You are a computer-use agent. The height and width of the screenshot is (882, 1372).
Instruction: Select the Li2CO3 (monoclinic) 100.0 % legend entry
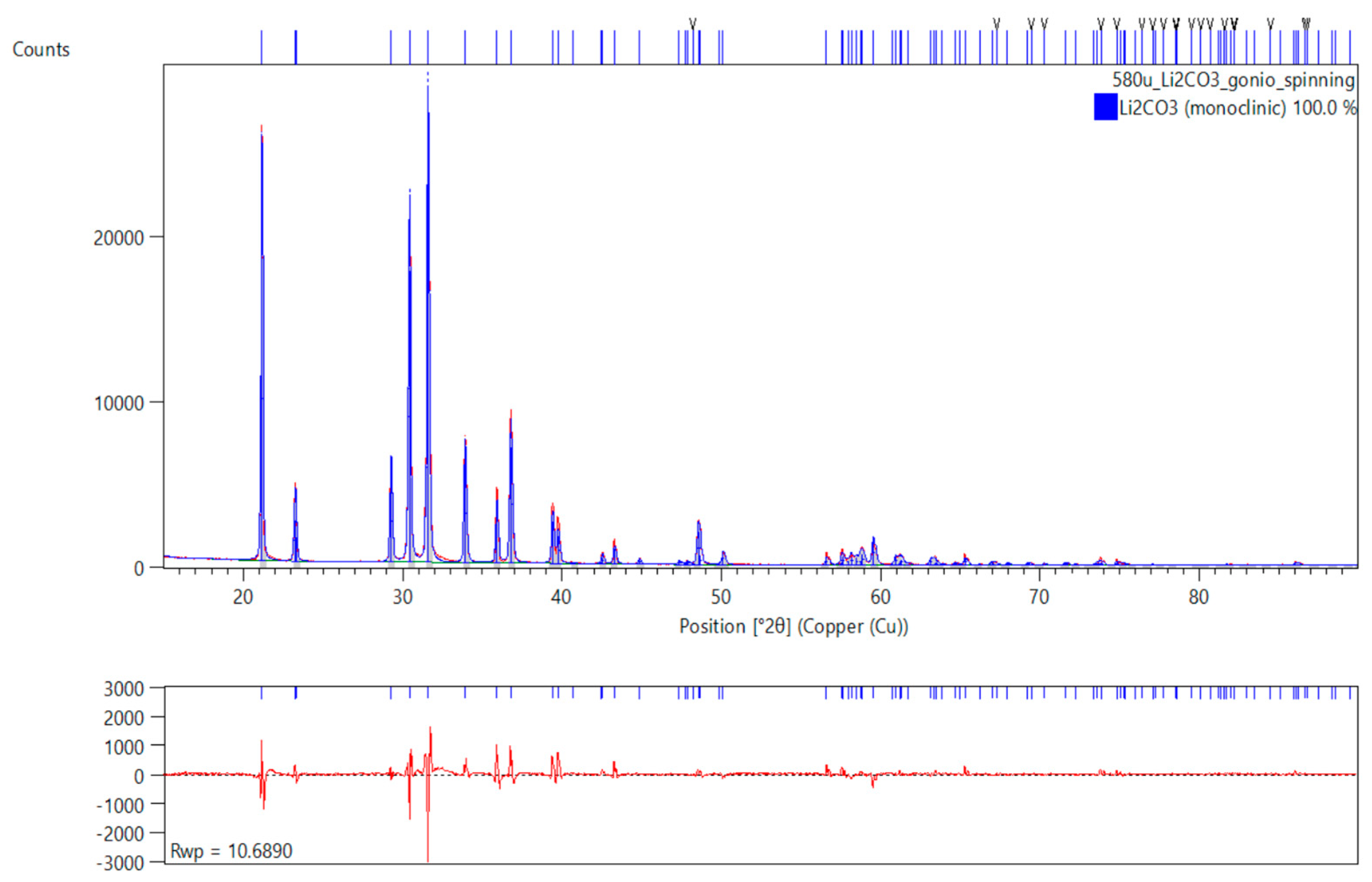(1237, 107)
